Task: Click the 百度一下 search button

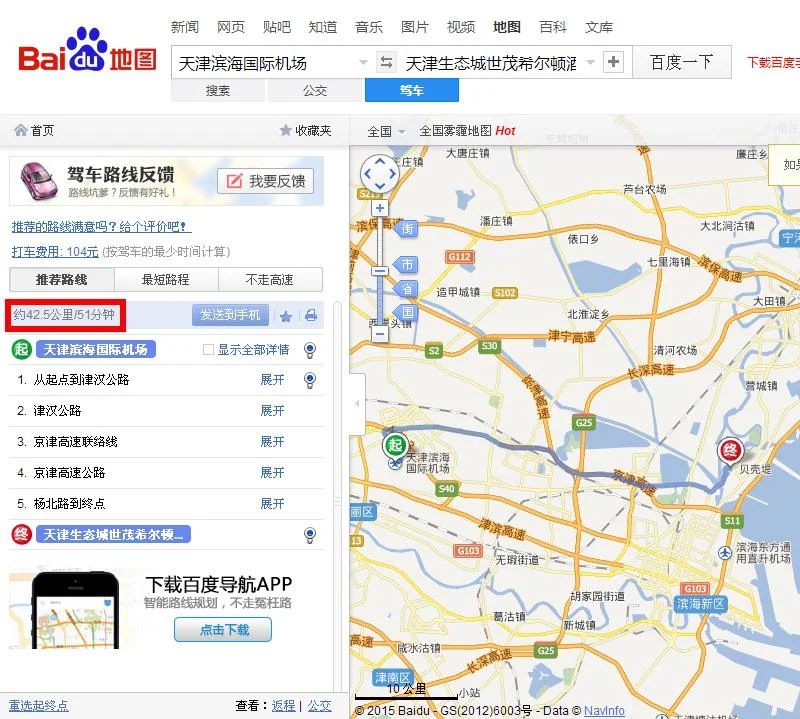Action: click(x=682, y=62)
